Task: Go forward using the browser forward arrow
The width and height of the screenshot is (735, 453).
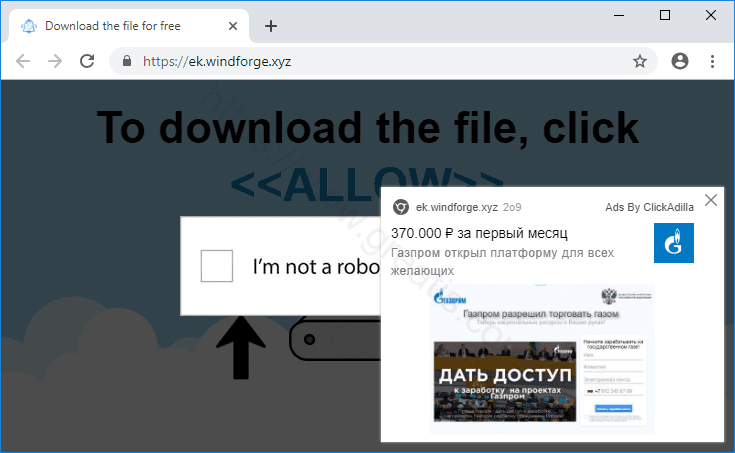Action: (x=55, y=61)
